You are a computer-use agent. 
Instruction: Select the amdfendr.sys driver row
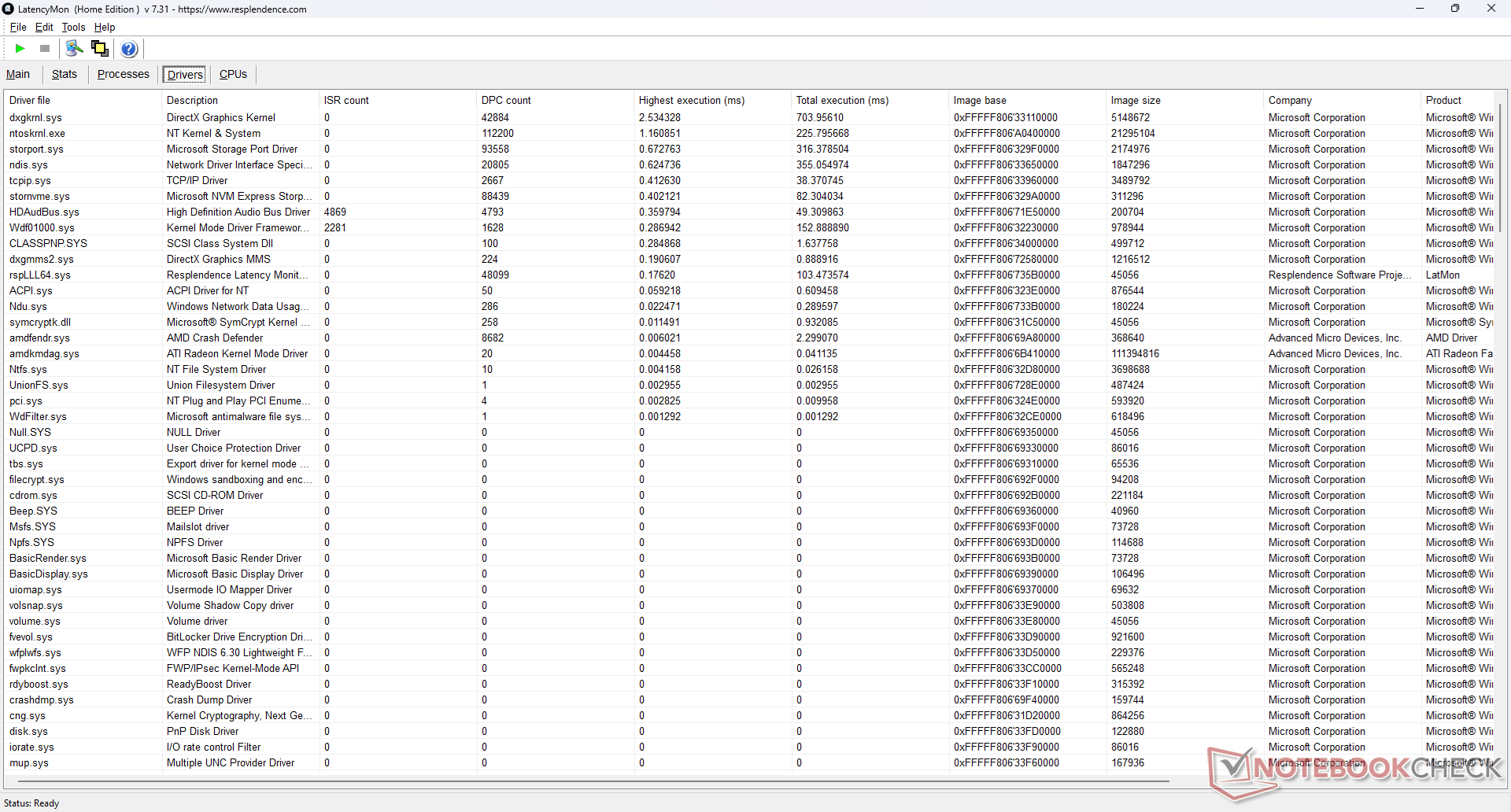click(749, 338)
